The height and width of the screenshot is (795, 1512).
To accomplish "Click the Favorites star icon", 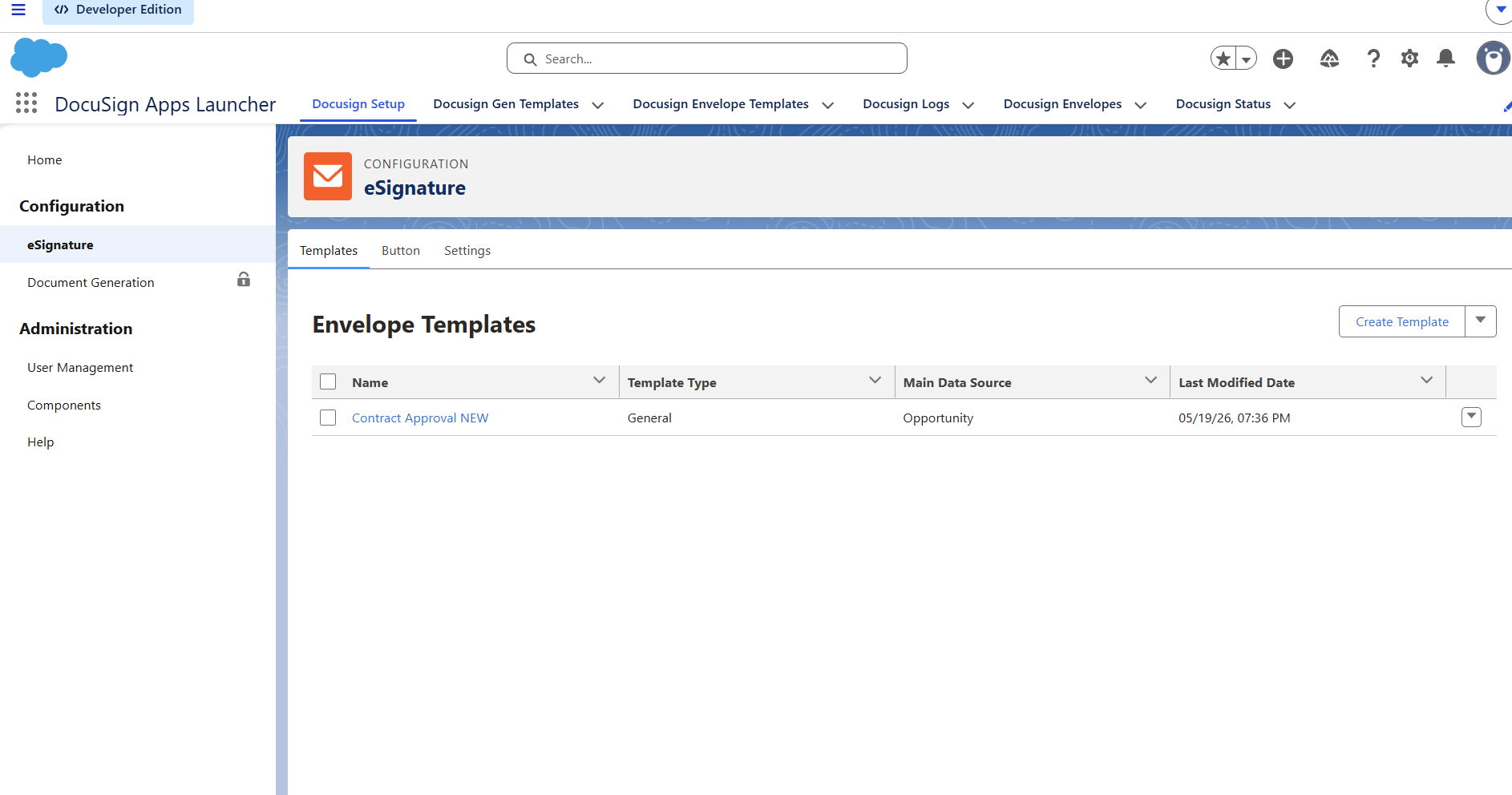I will tap(1223, 59).
